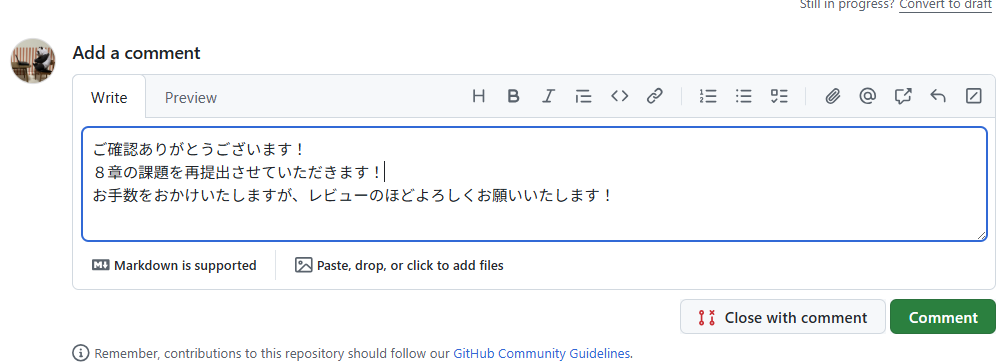Viewport: 1003px width, 362px height.
Task: Click inside the comment text area
Action: 534,184
